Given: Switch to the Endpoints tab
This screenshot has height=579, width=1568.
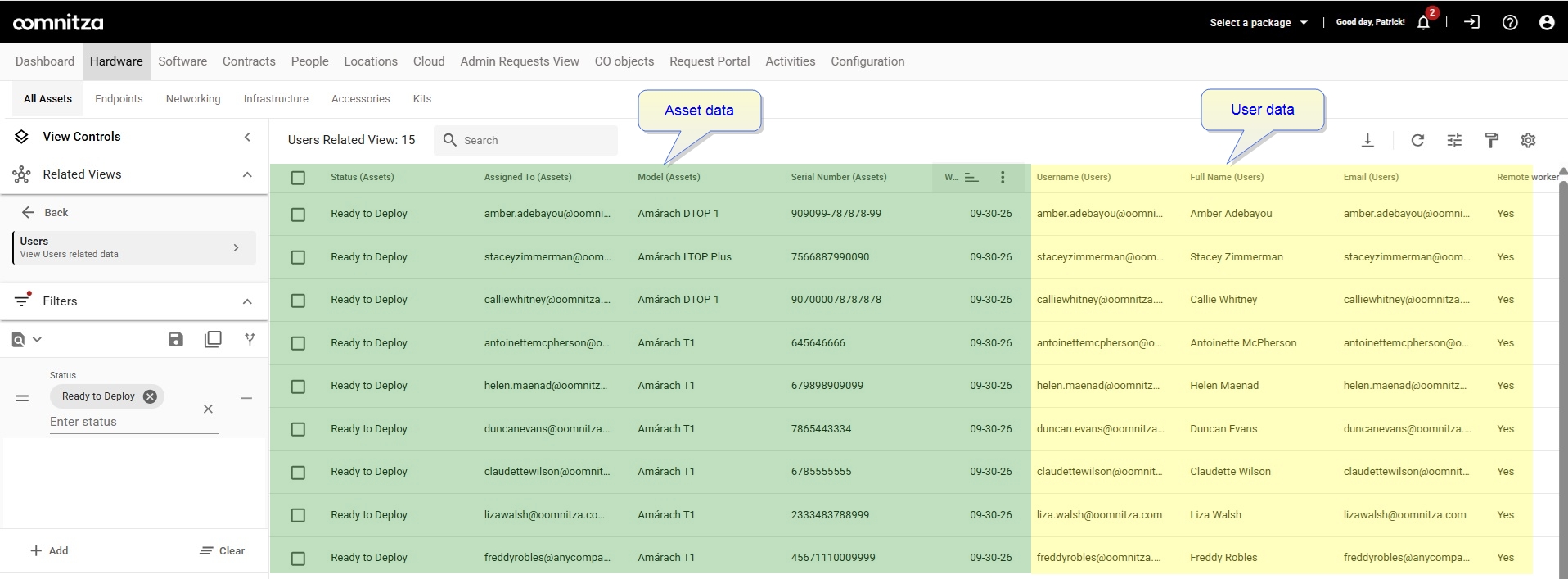Looking at the screenshot, I should [x=119, y=99].
